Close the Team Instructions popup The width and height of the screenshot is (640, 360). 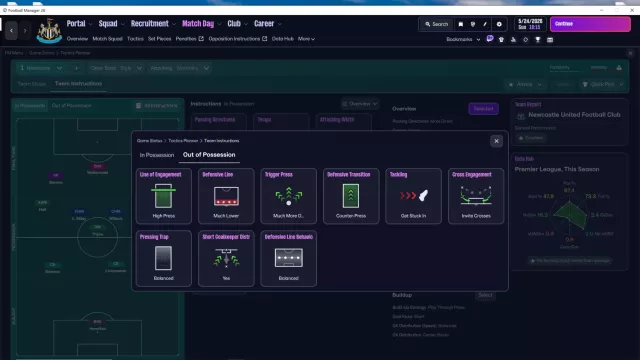pos(496,141)
